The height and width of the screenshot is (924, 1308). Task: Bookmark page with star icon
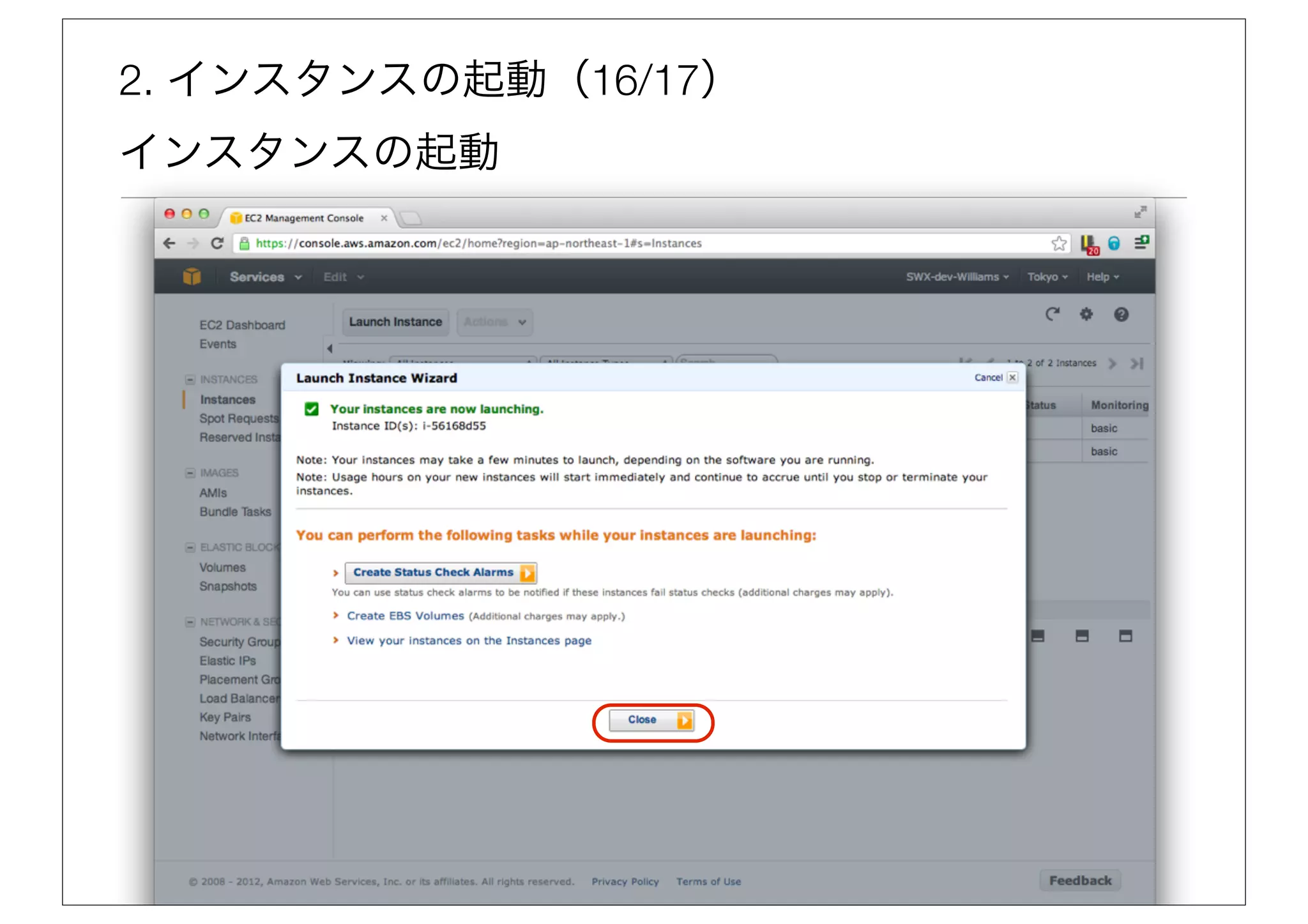click(1058, 243)
